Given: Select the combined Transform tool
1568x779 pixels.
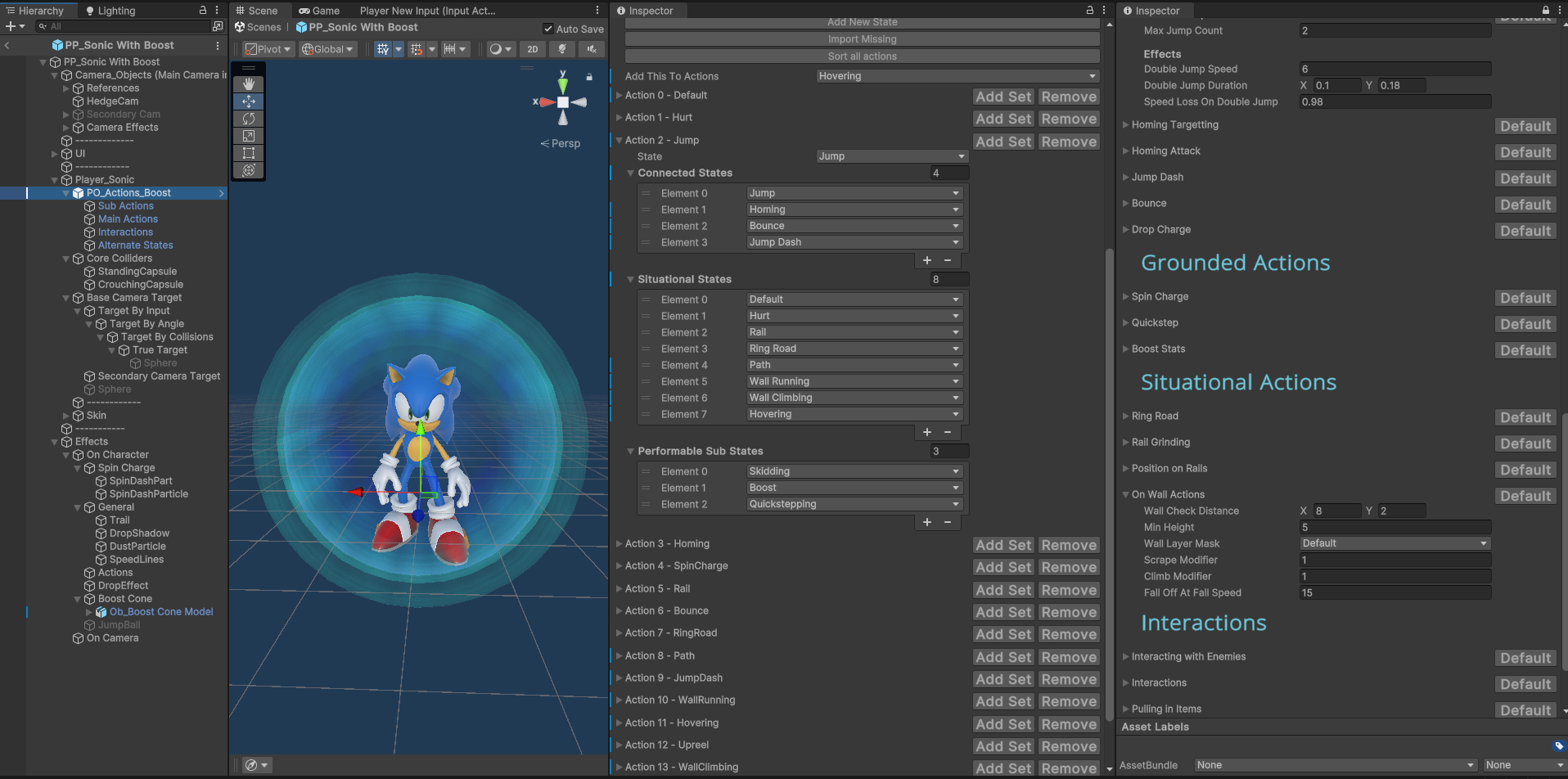Looking at the screenshot, I should tap(249, 170).
